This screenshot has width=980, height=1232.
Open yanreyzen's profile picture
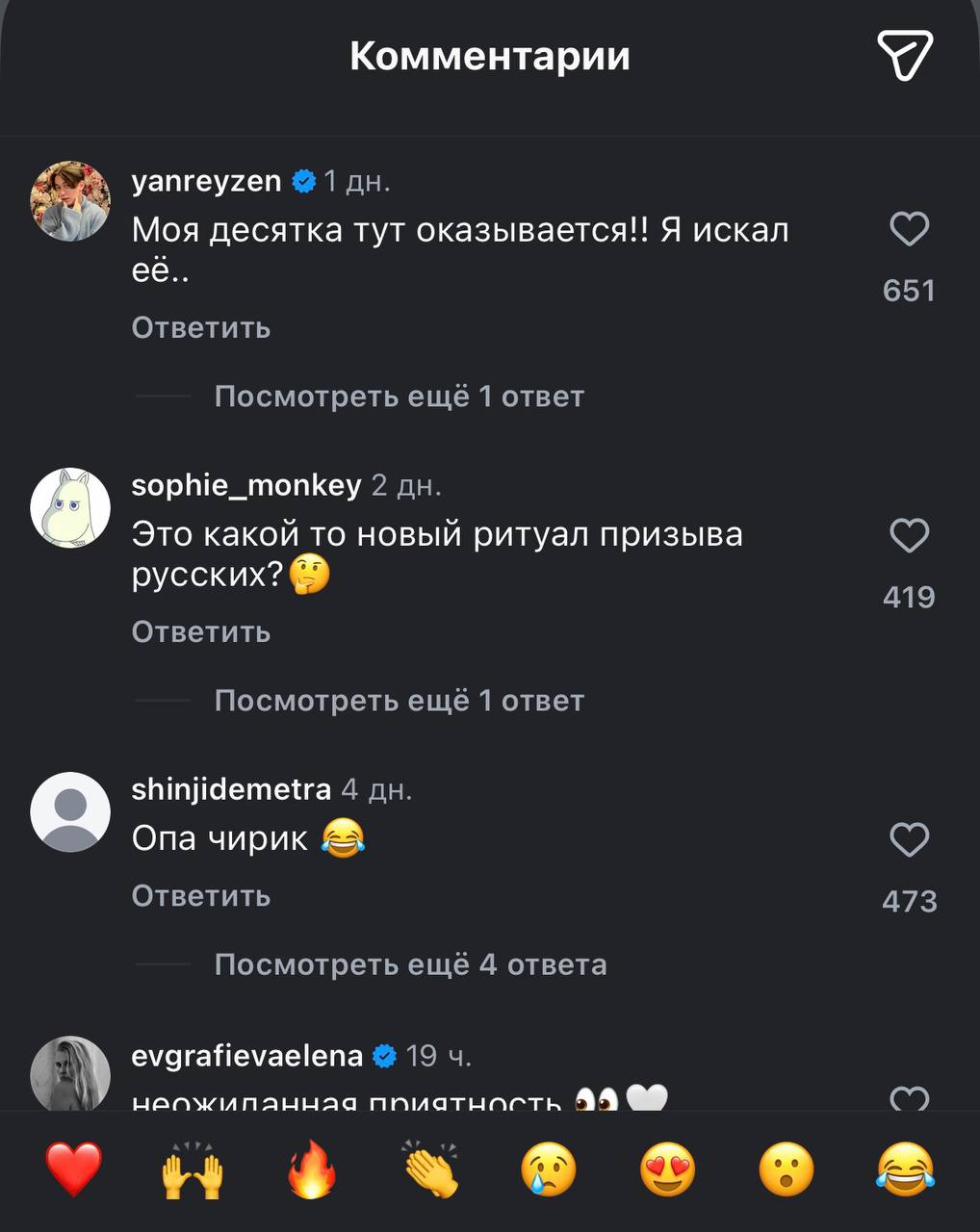coord(70,201)
